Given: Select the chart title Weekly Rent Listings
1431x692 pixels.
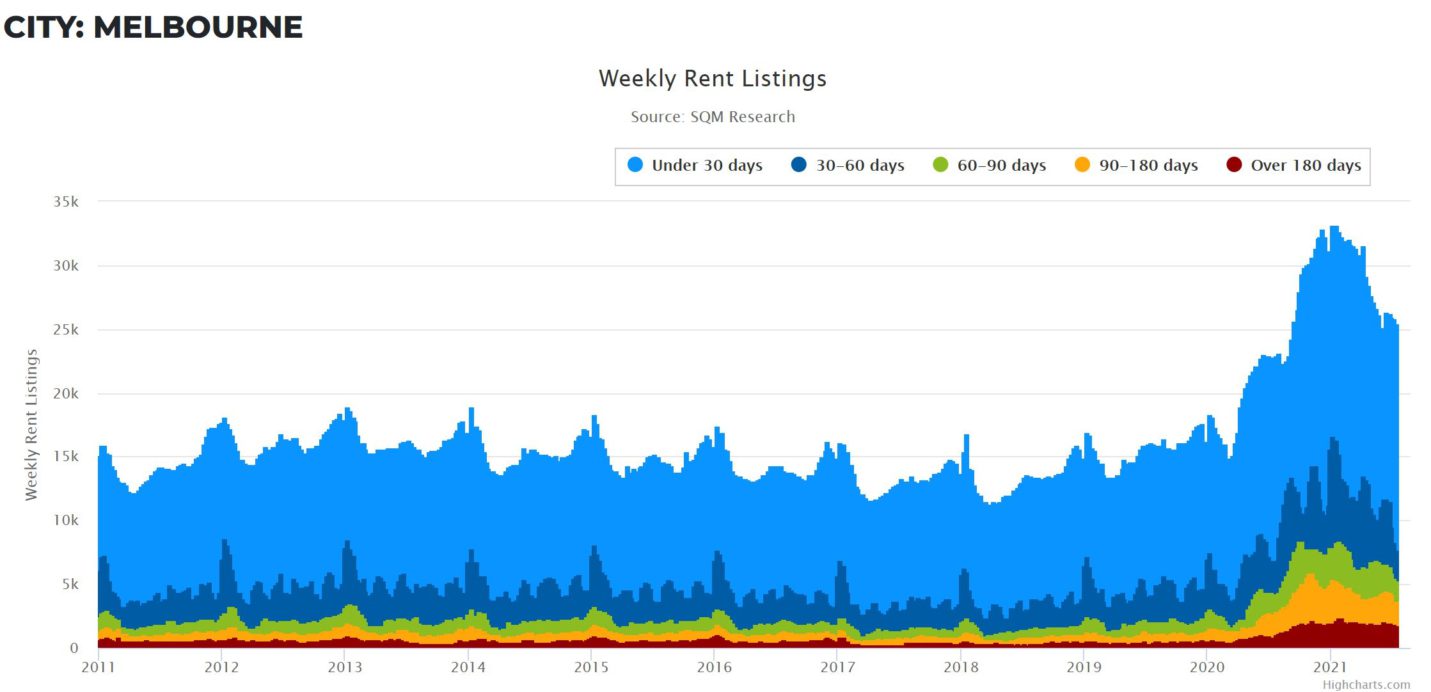Looking at the screenshot, I should click(x=712, y=78).
